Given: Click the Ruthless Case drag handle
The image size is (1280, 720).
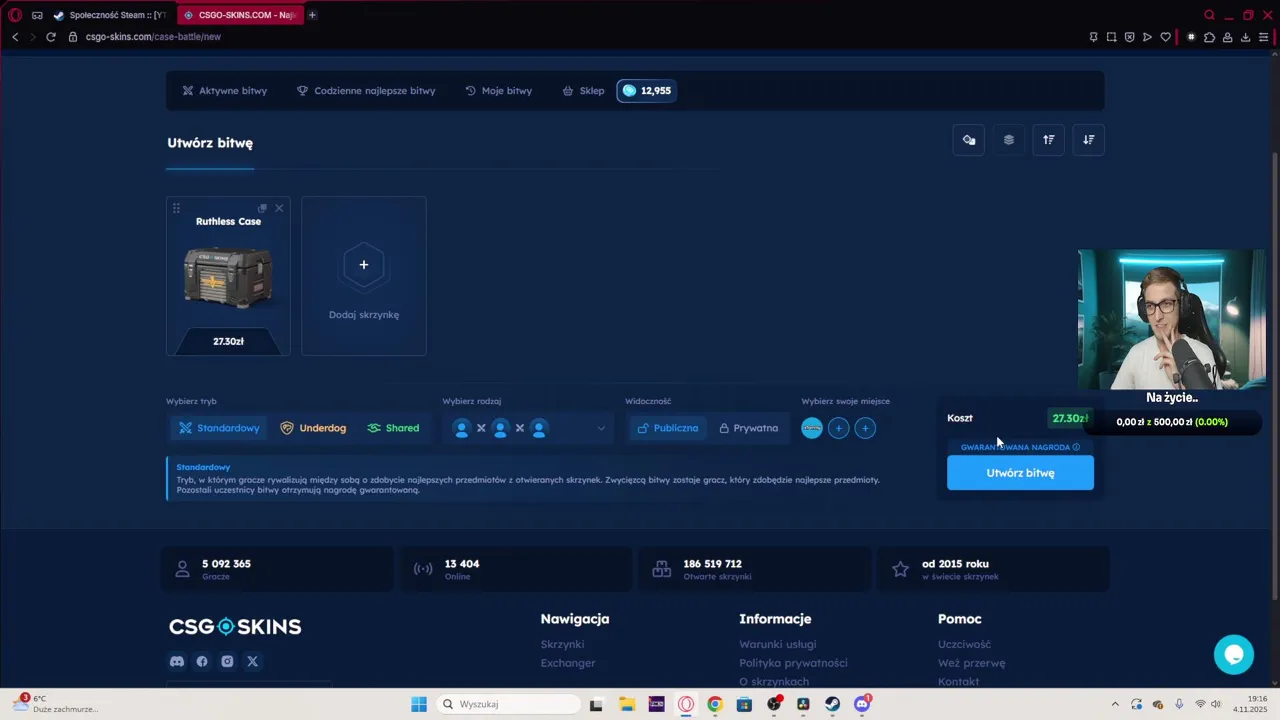Looking at the screenshot, I should (x=176, y=208).
